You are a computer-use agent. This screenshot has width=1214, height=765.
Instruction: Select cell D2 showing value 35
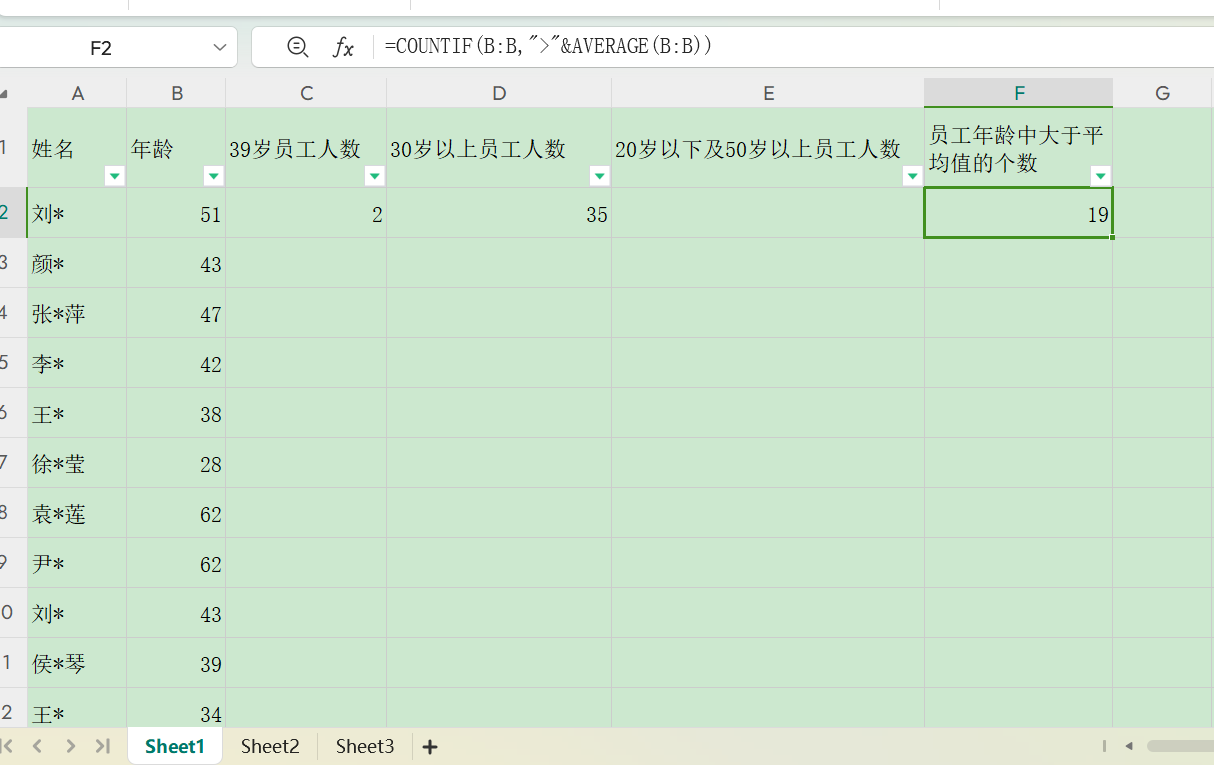[499, 213]
